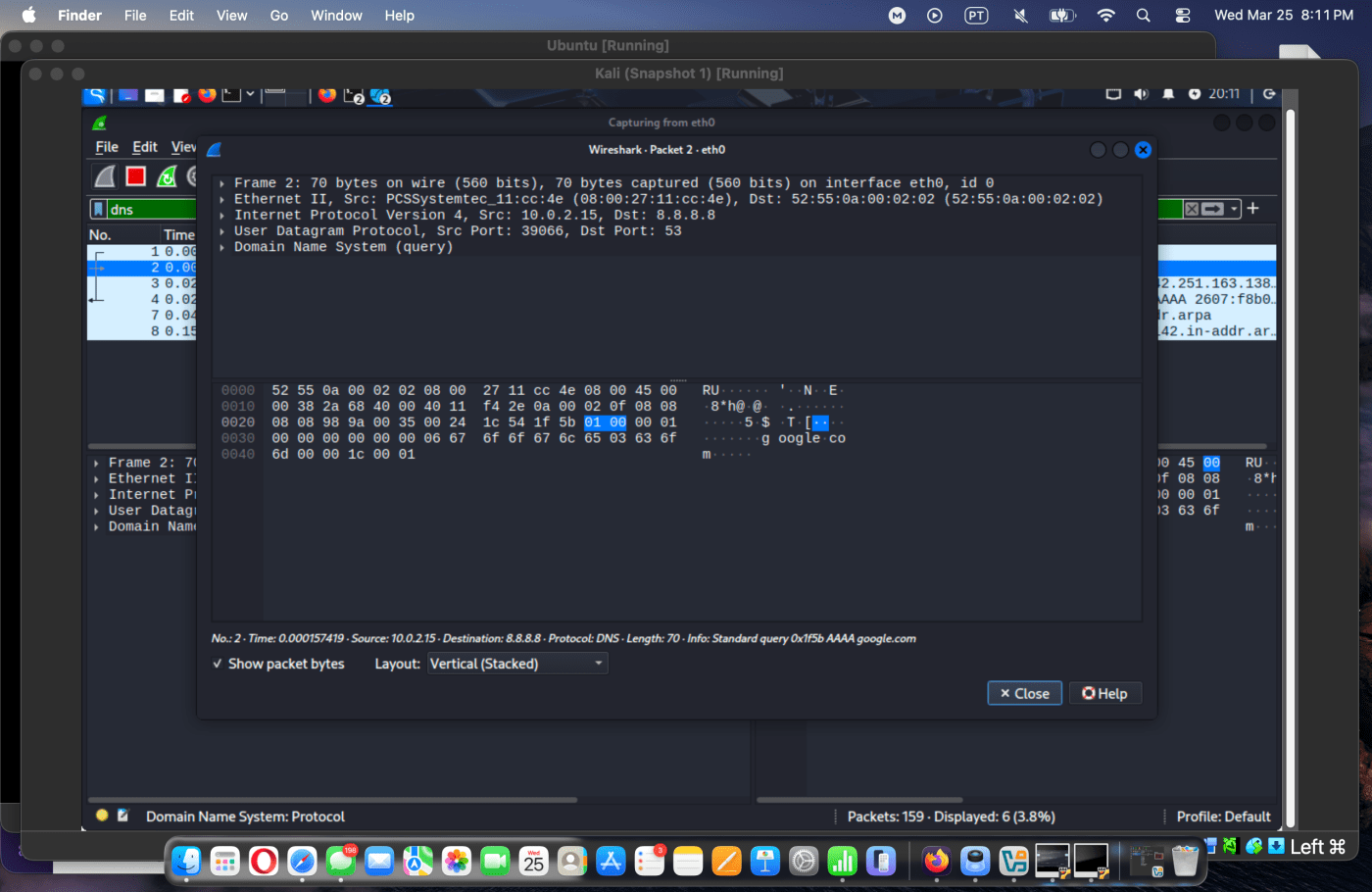Open Wireshark File menu

[107, 147]
